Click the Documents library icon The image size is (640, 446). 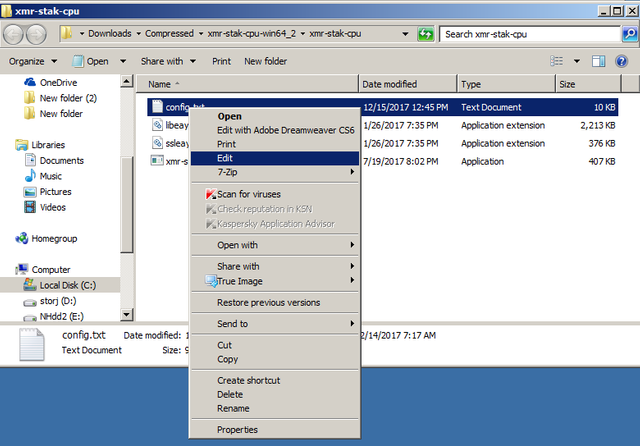click(x=30, y=160)
